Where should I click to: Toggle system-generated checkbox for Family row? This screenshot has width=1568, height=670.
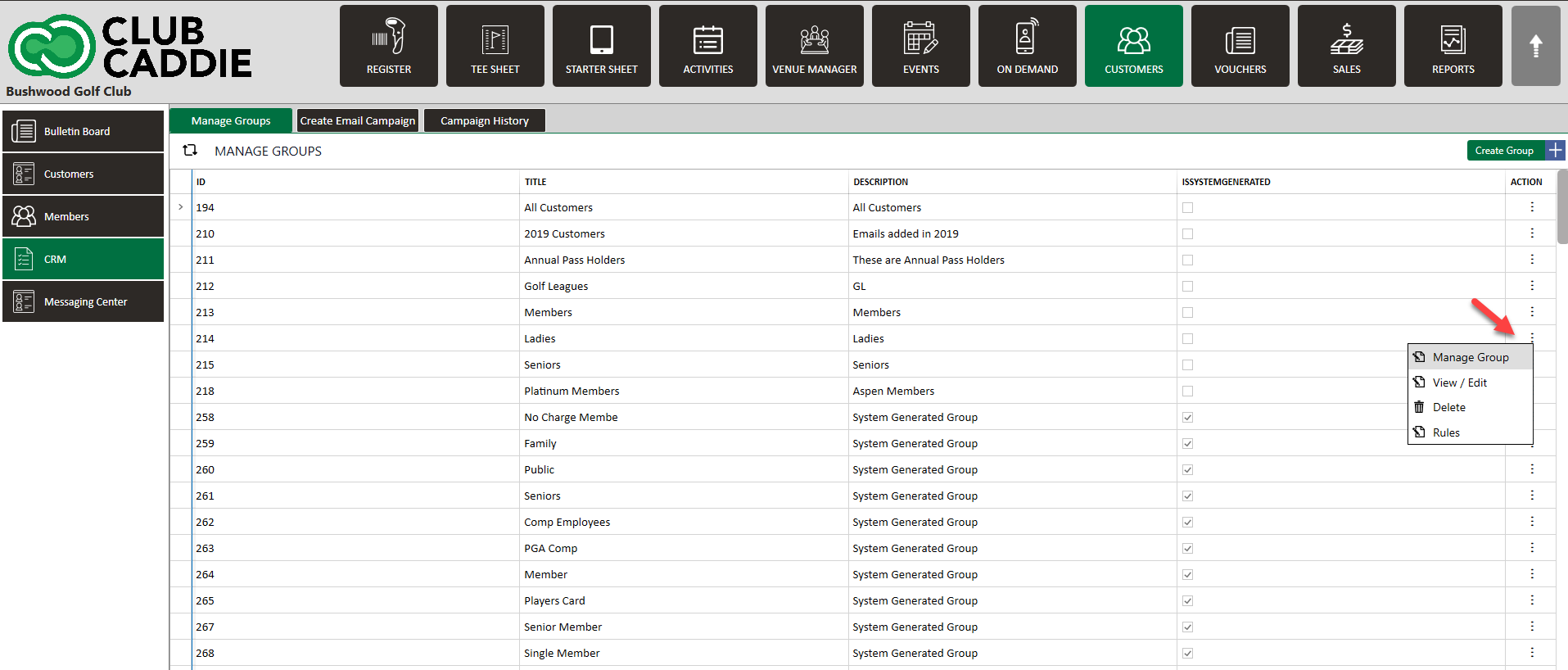pos(1187,444)
